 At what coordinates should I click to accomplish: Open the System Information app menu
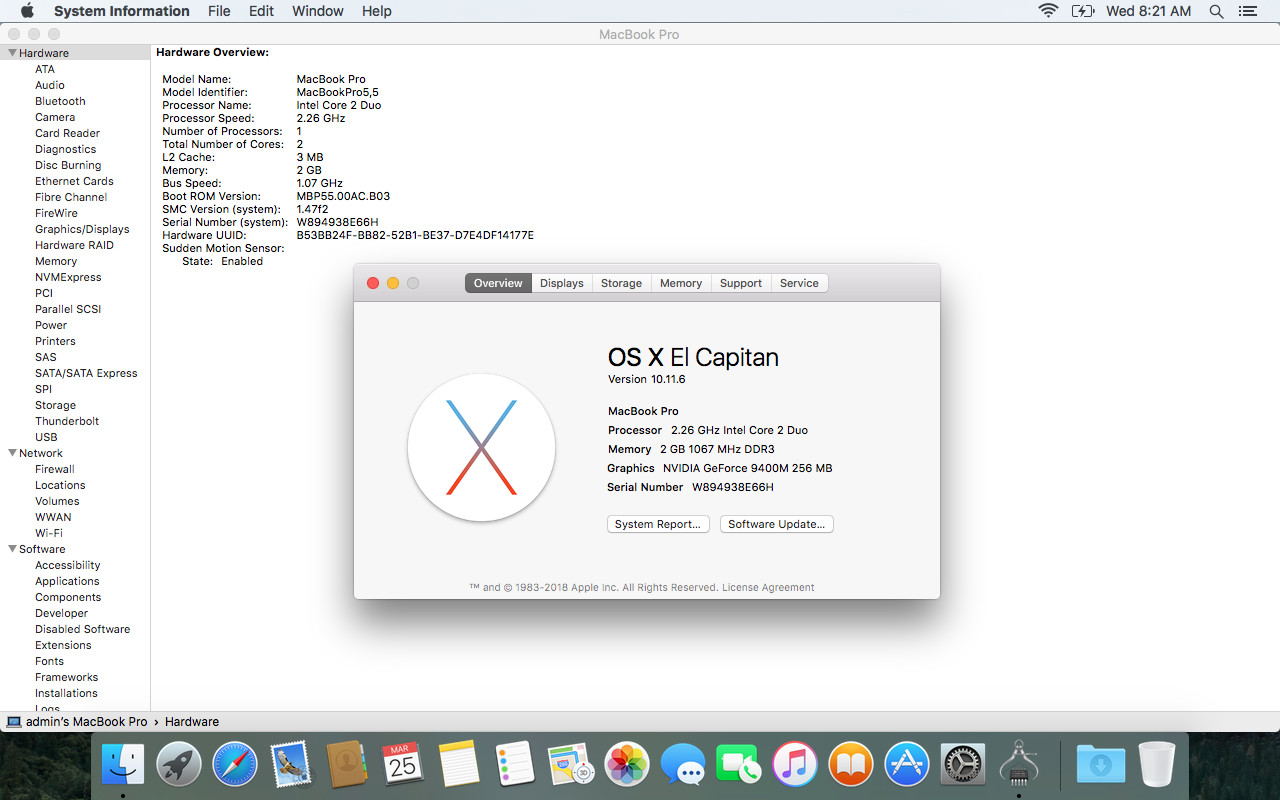click(x=122, y=11)
